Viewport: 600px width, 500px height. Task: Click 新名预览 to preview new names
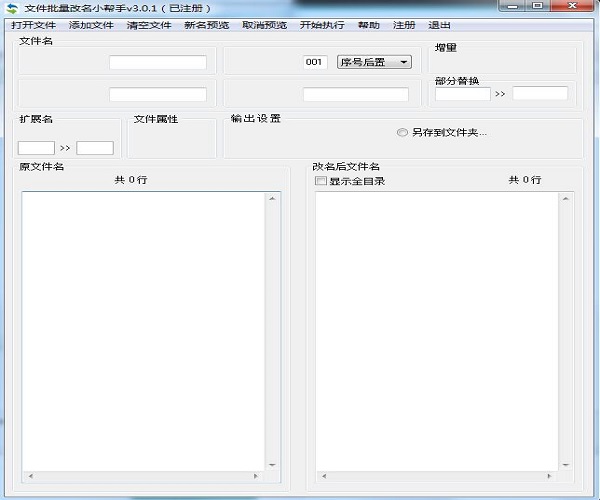206,25
